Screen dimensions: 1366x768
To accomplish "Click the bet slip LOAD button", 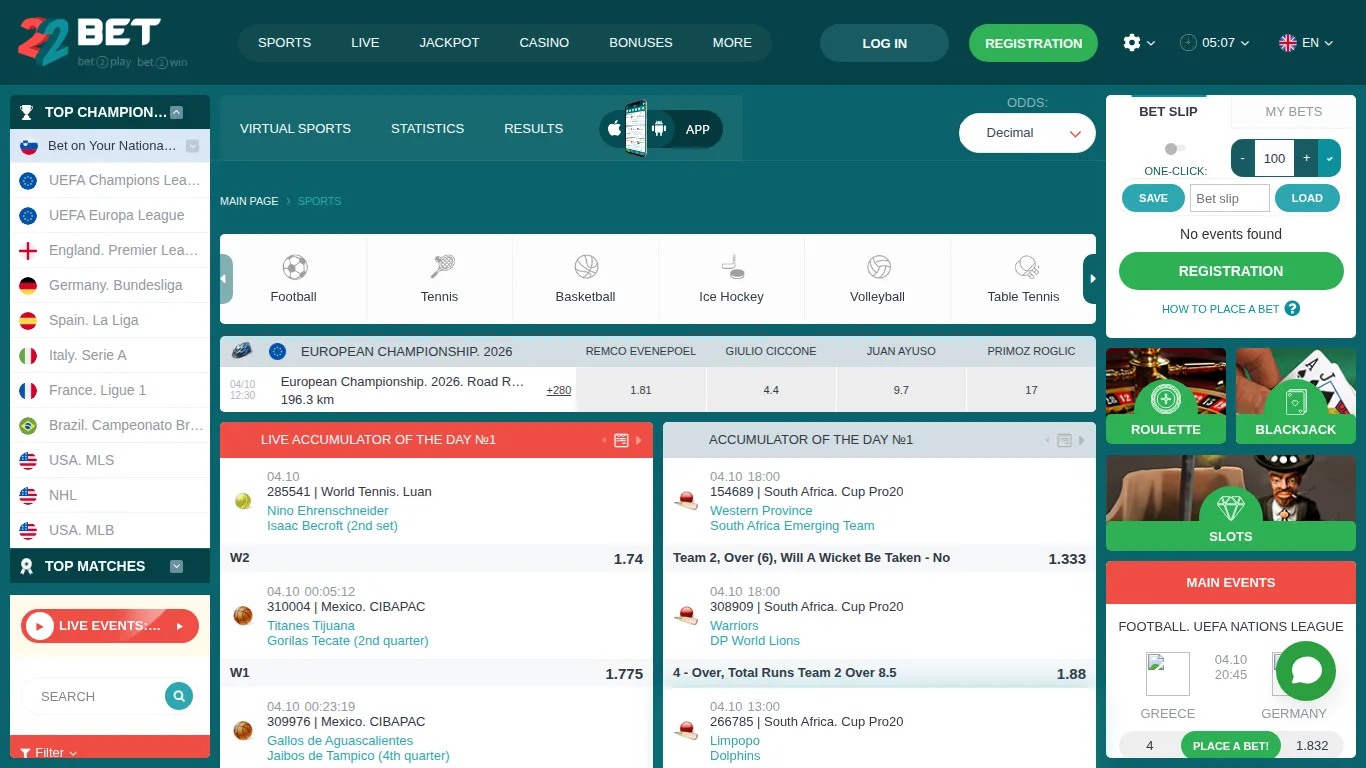I will (x=1307, y=198).
